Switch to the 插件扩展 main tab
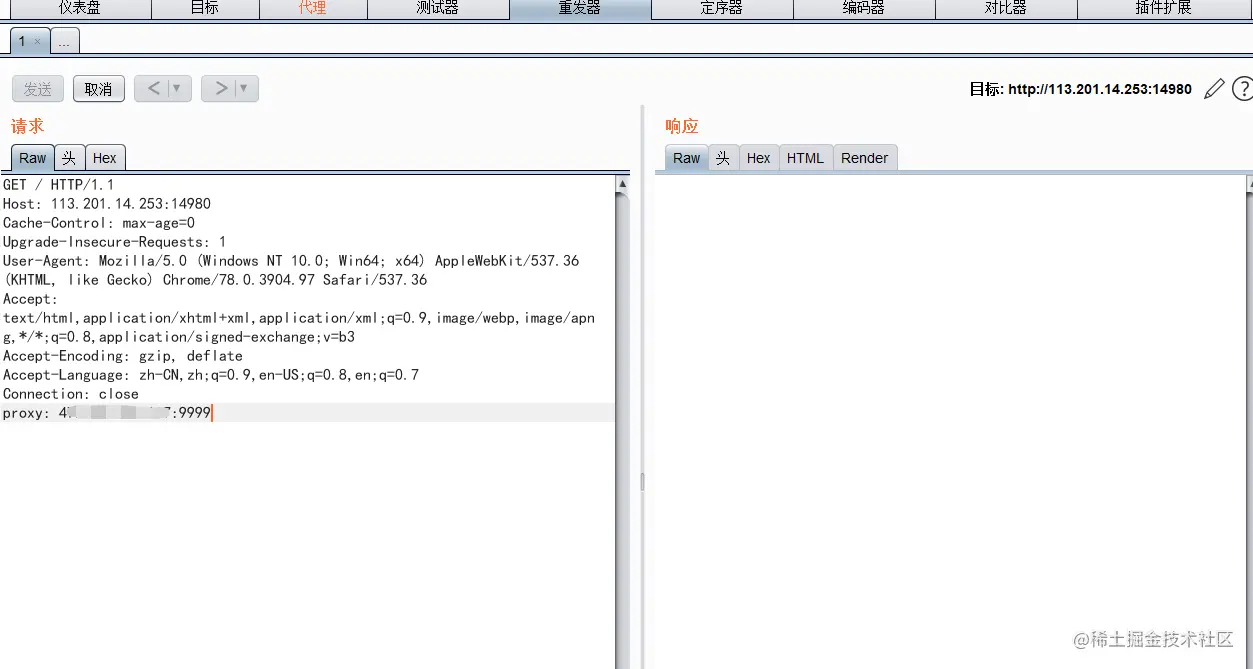 [1164, 8]
